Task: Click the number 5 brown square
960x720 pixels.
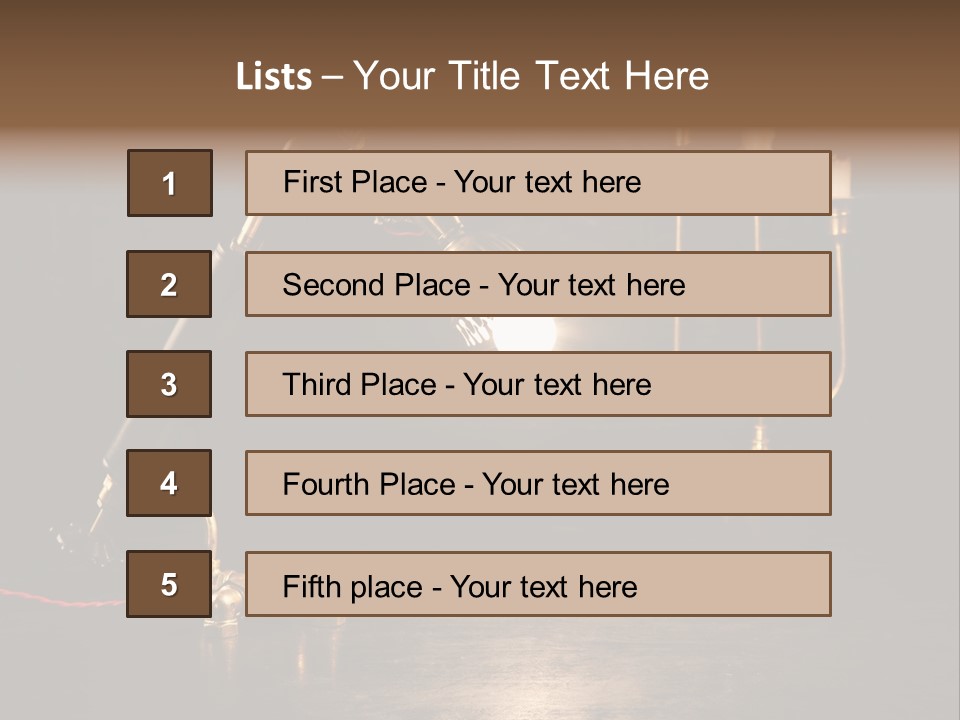Action: [x=169, y=584]
